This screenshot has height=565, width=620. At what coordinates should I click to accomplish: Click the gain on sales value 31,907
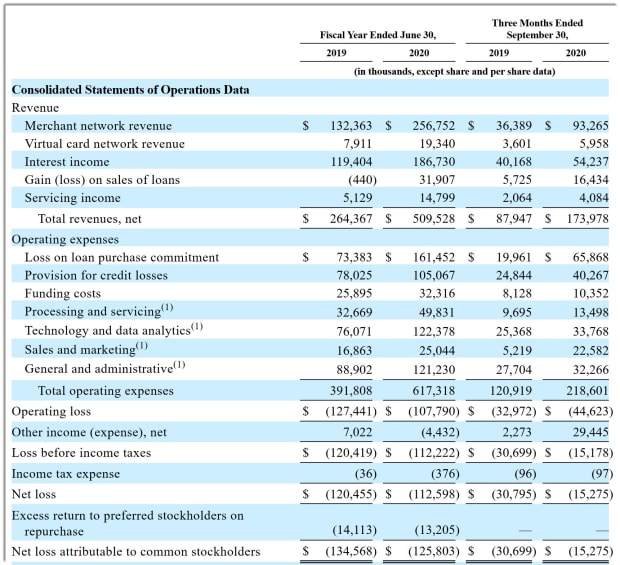click(437, 180)
